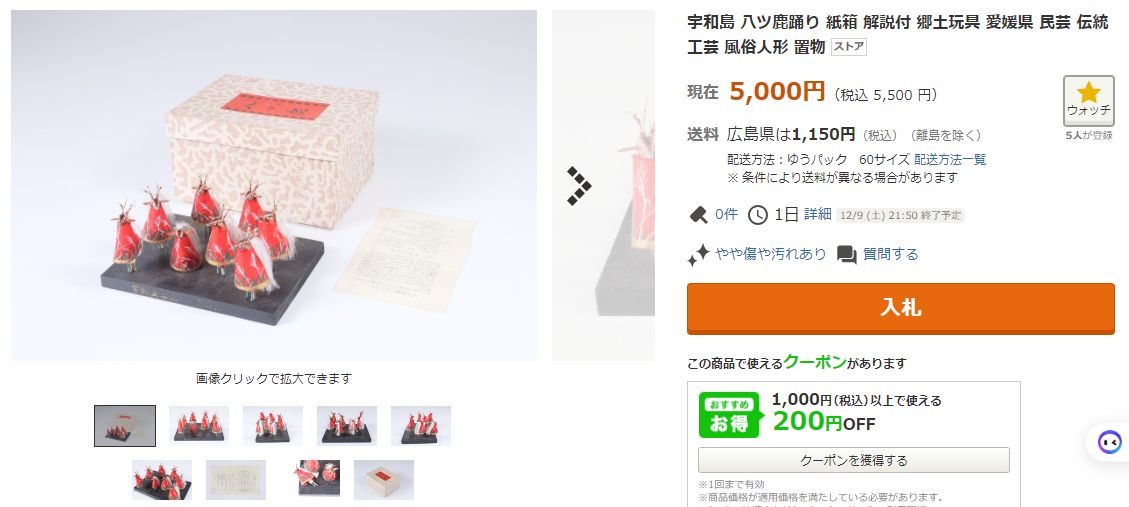The height and width of the screenshot is (507, 1129).
Task: Click the speech bubble question icon
Action: [x=847, y=254]
